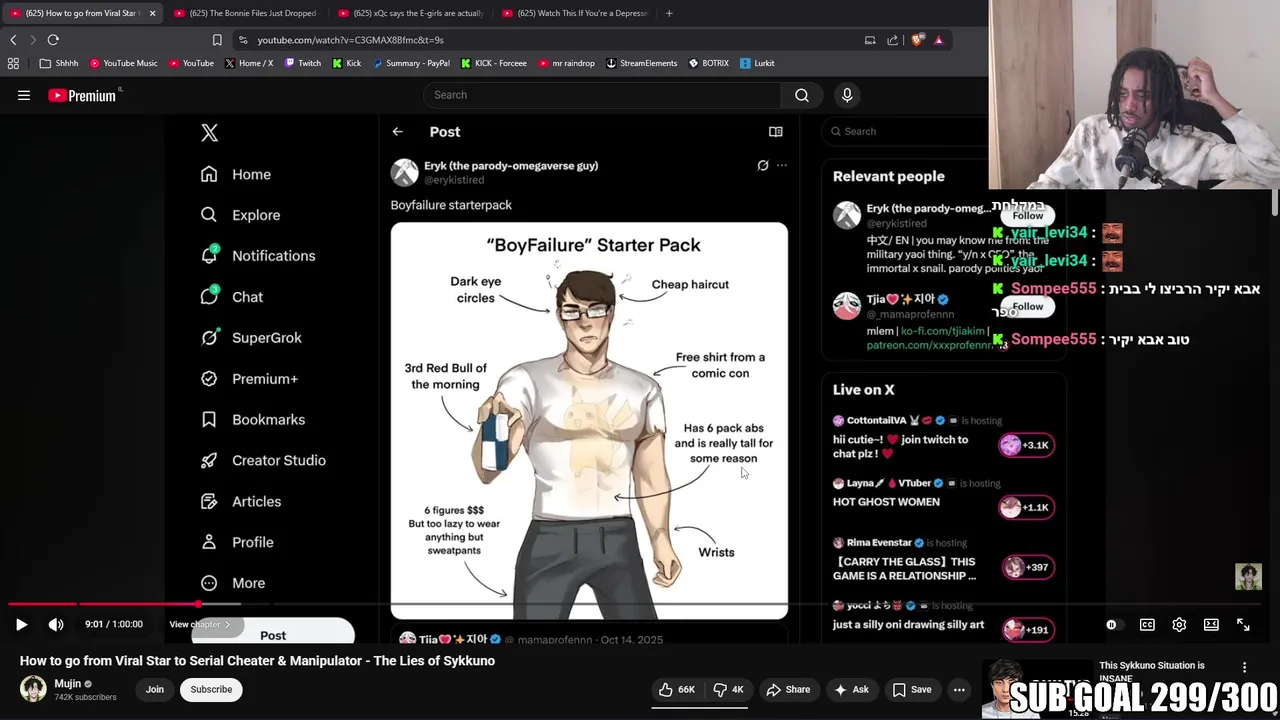Focus the YouTube Search input field
The width and height of the screenshot is (1280, 720).
tap(603, 95)
